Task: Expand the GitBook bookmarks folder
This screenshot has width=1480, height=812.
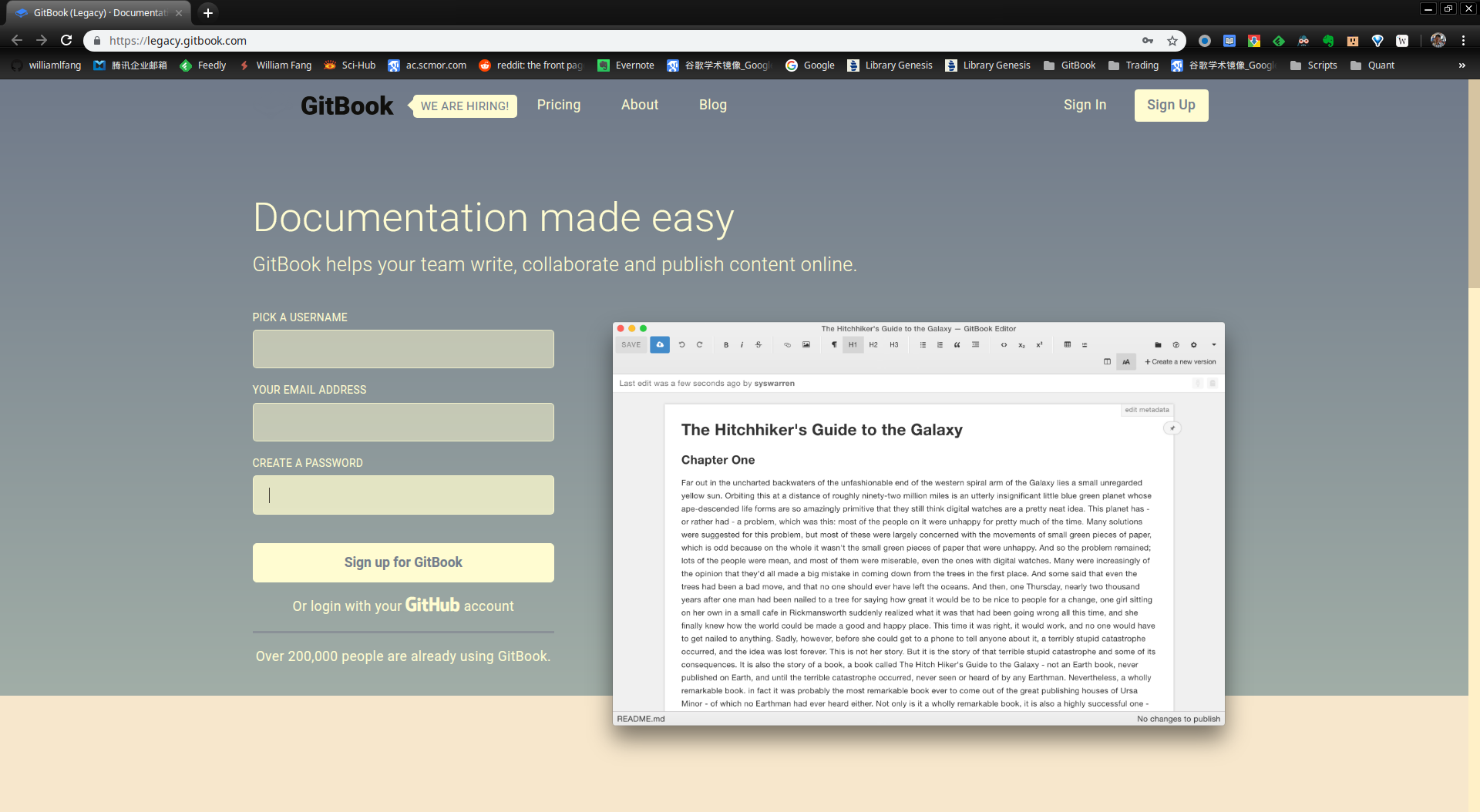Action: click(x=1069, y=65)
